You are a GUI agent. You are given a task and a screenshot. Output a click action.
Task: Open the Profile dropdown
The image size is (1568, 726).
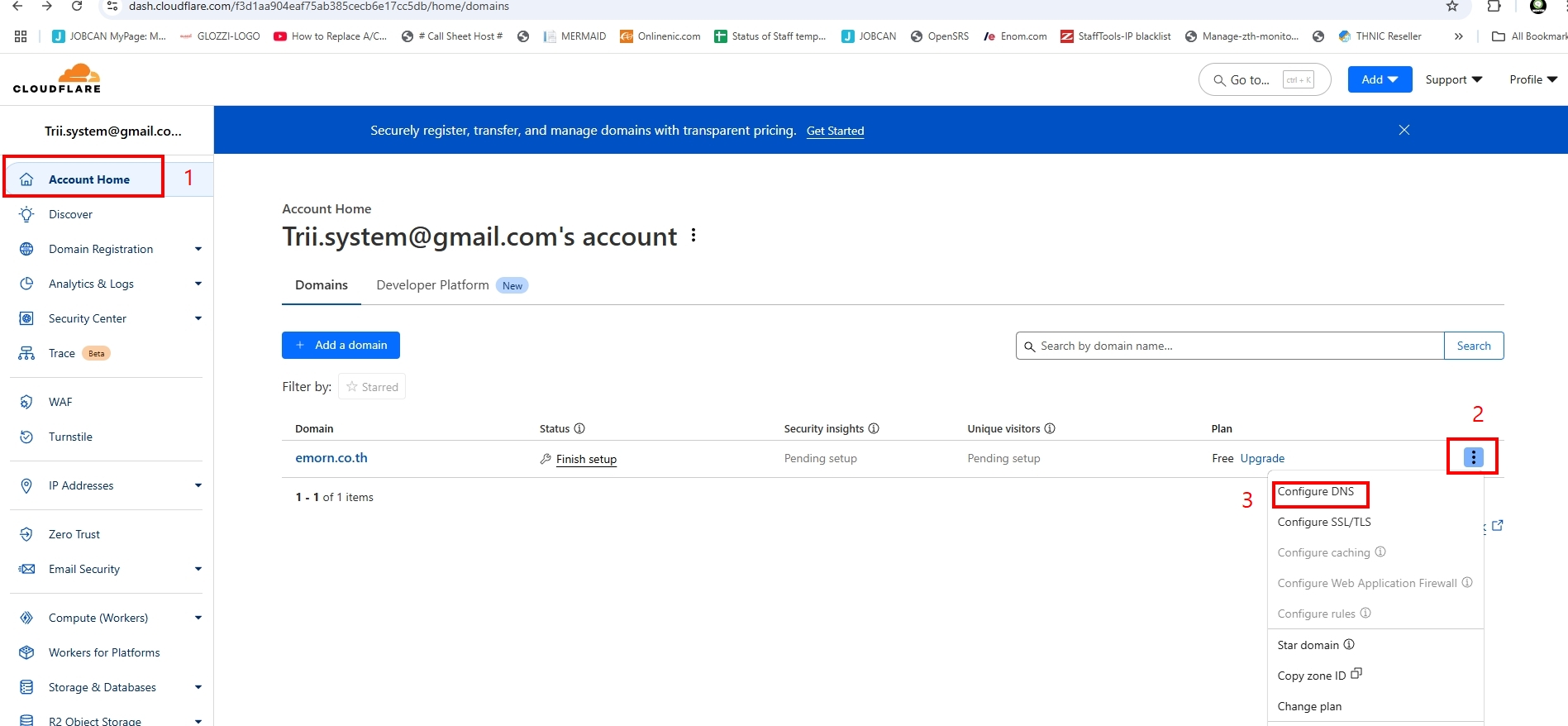tap(1533, 79)
